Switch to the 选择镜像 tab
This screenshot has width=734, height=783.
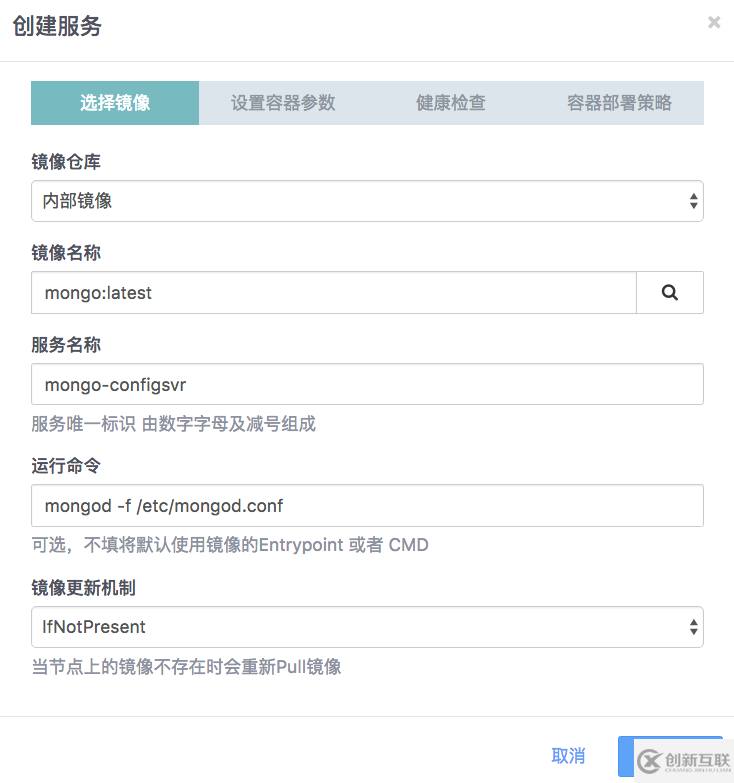coord(115,103)
